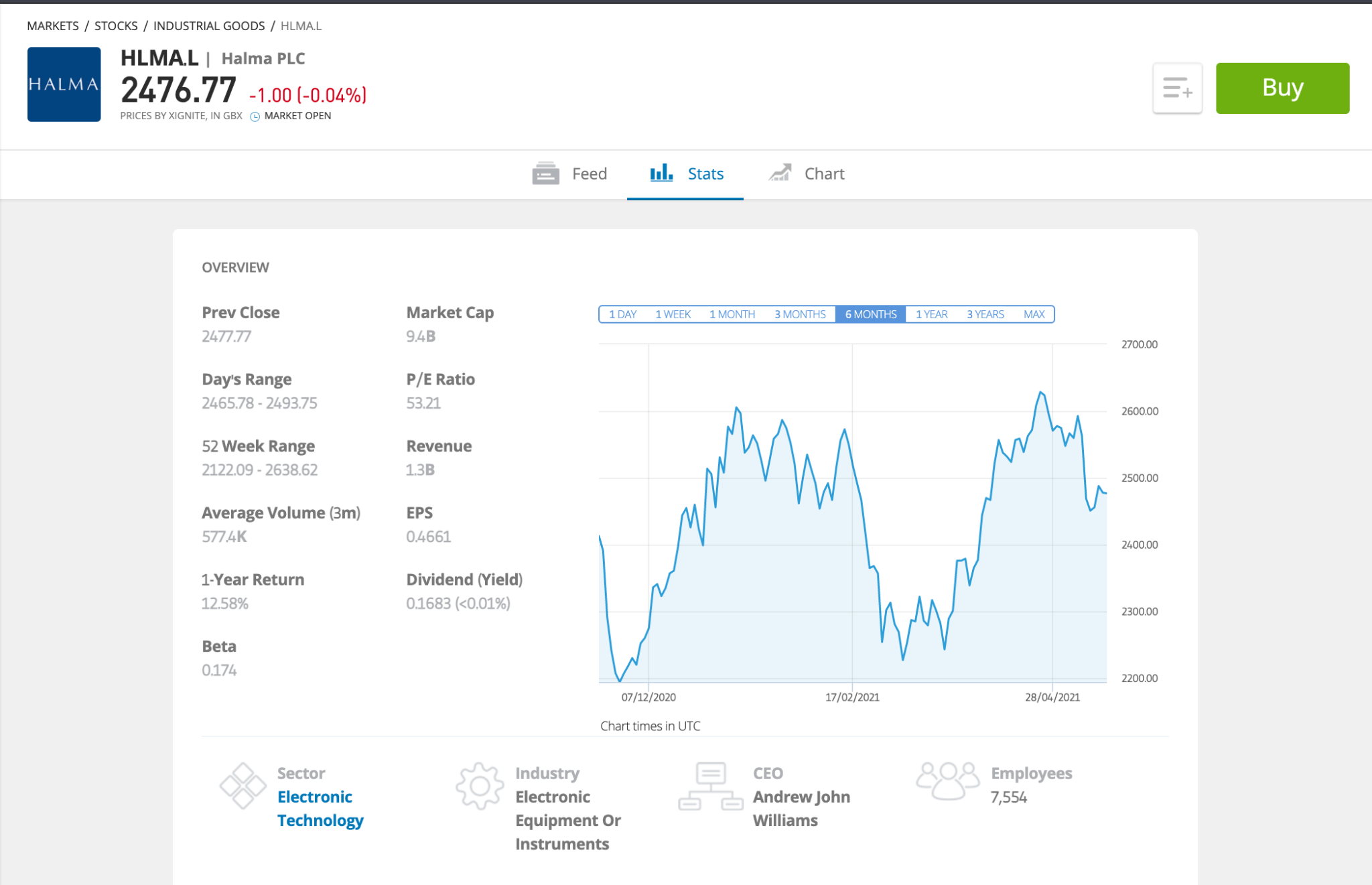
Task: Click the price 2476.77
Action: click(178, 90)
